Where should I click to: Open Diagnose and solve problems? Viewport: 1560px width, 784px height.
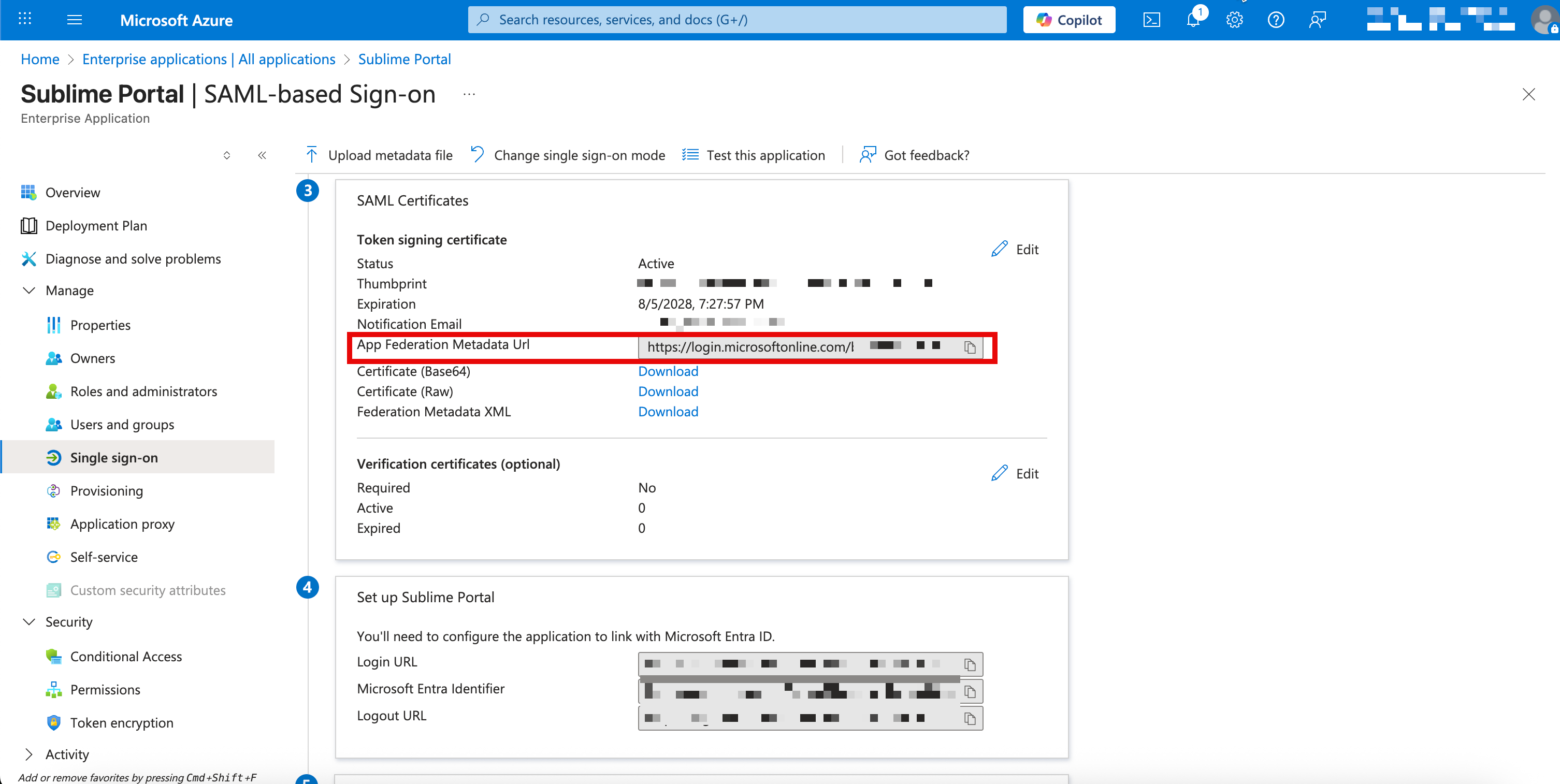click(133, 259)
